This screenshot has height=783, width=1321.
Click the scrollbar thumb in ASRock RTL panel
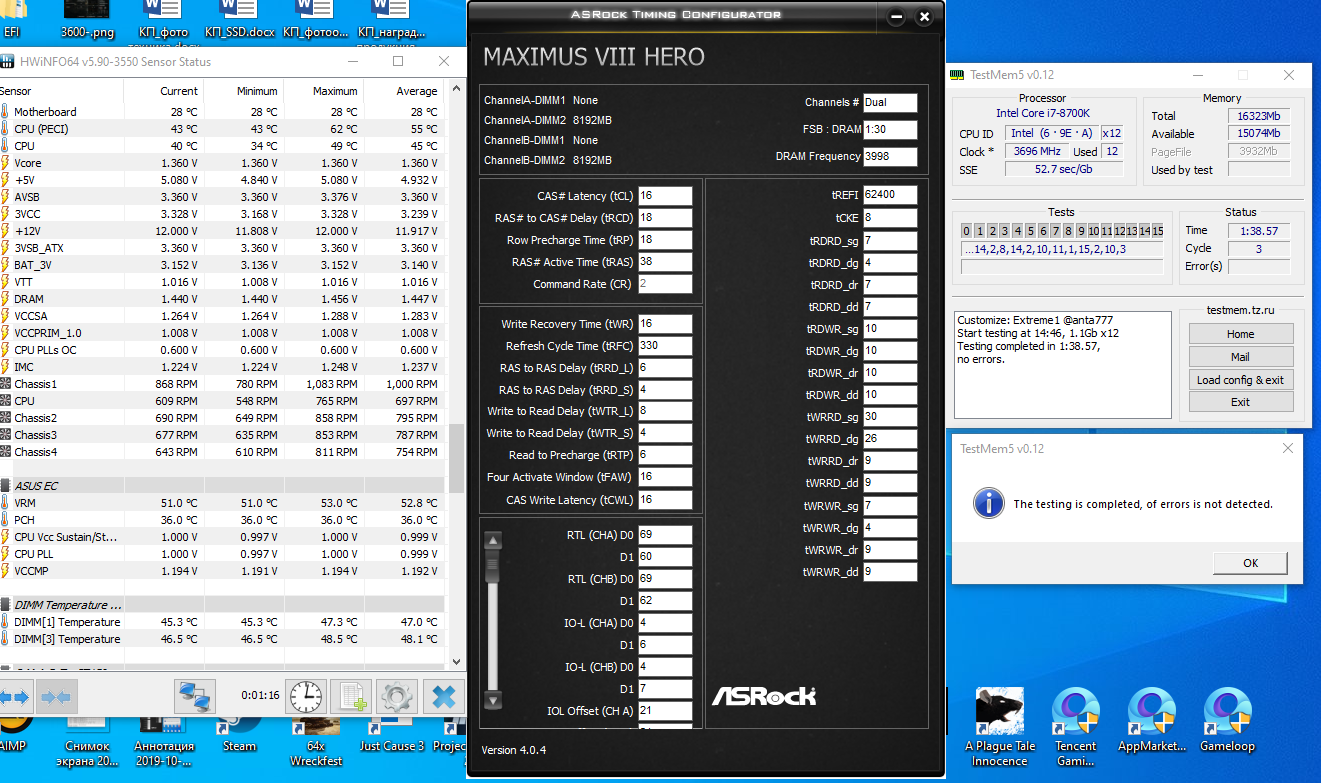pyautogui.click(x=491, y=565)
